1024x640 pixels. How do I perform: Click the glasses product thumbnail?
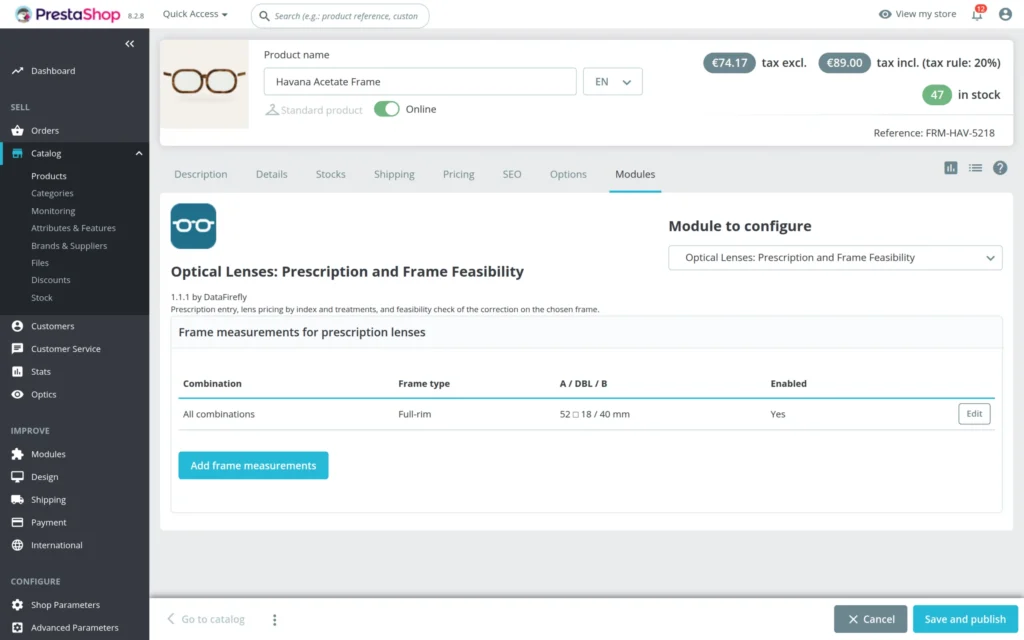(x=204, y=84)
